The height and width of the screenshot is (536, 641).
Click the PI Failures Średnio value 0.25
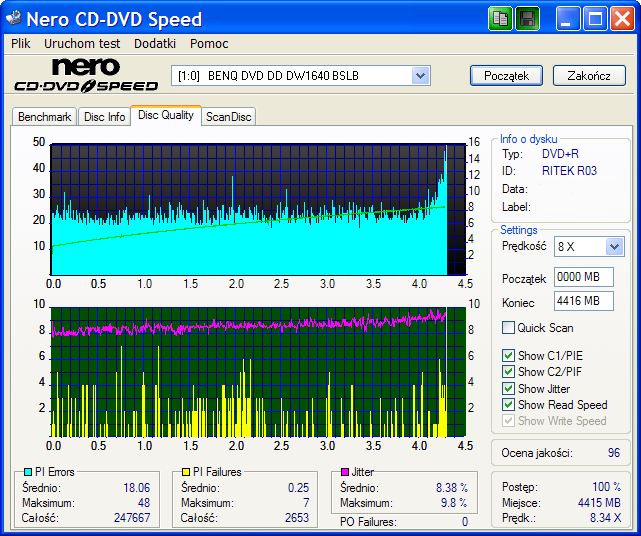(x=298, y=487)
